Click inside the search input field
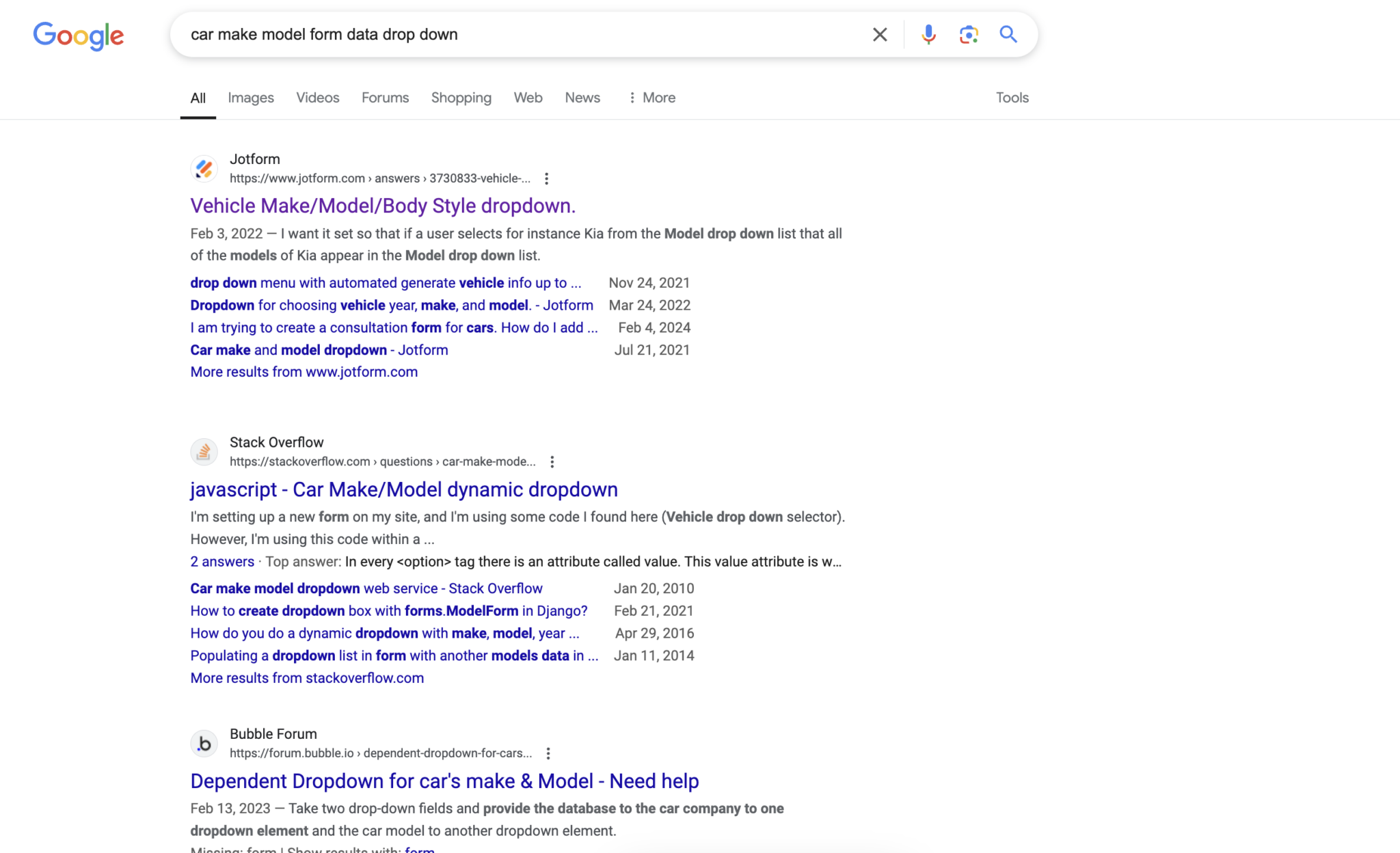This screenshot has width=1400, height=853. [x=479, y=34]
